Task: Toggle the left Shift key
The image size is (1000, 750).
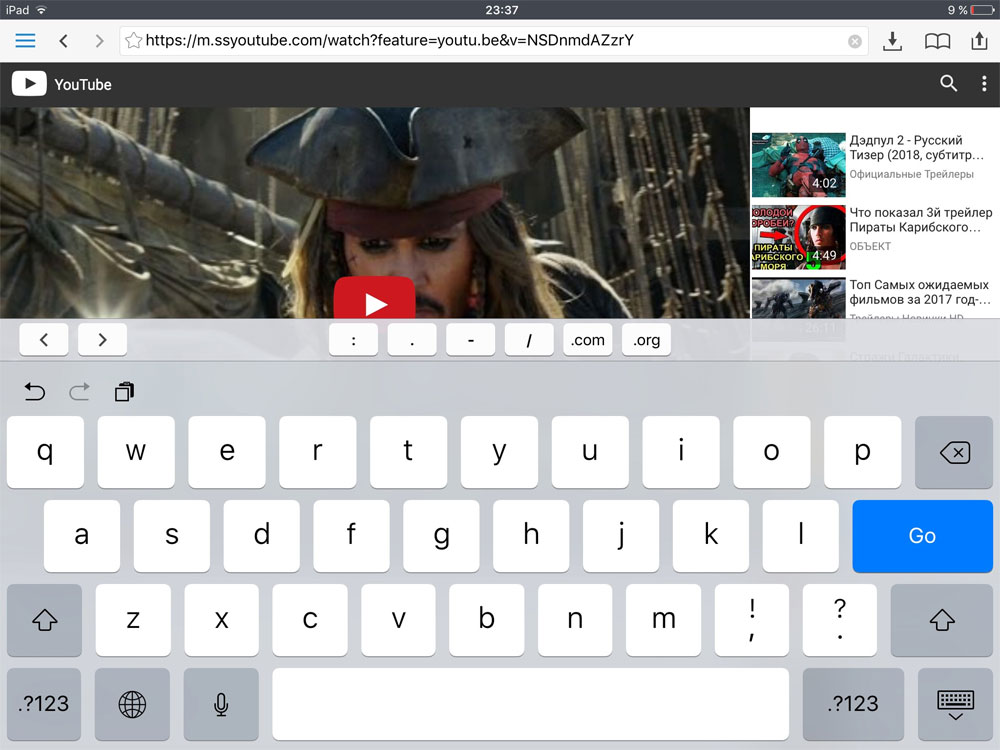Action: (x=45, y=620)
